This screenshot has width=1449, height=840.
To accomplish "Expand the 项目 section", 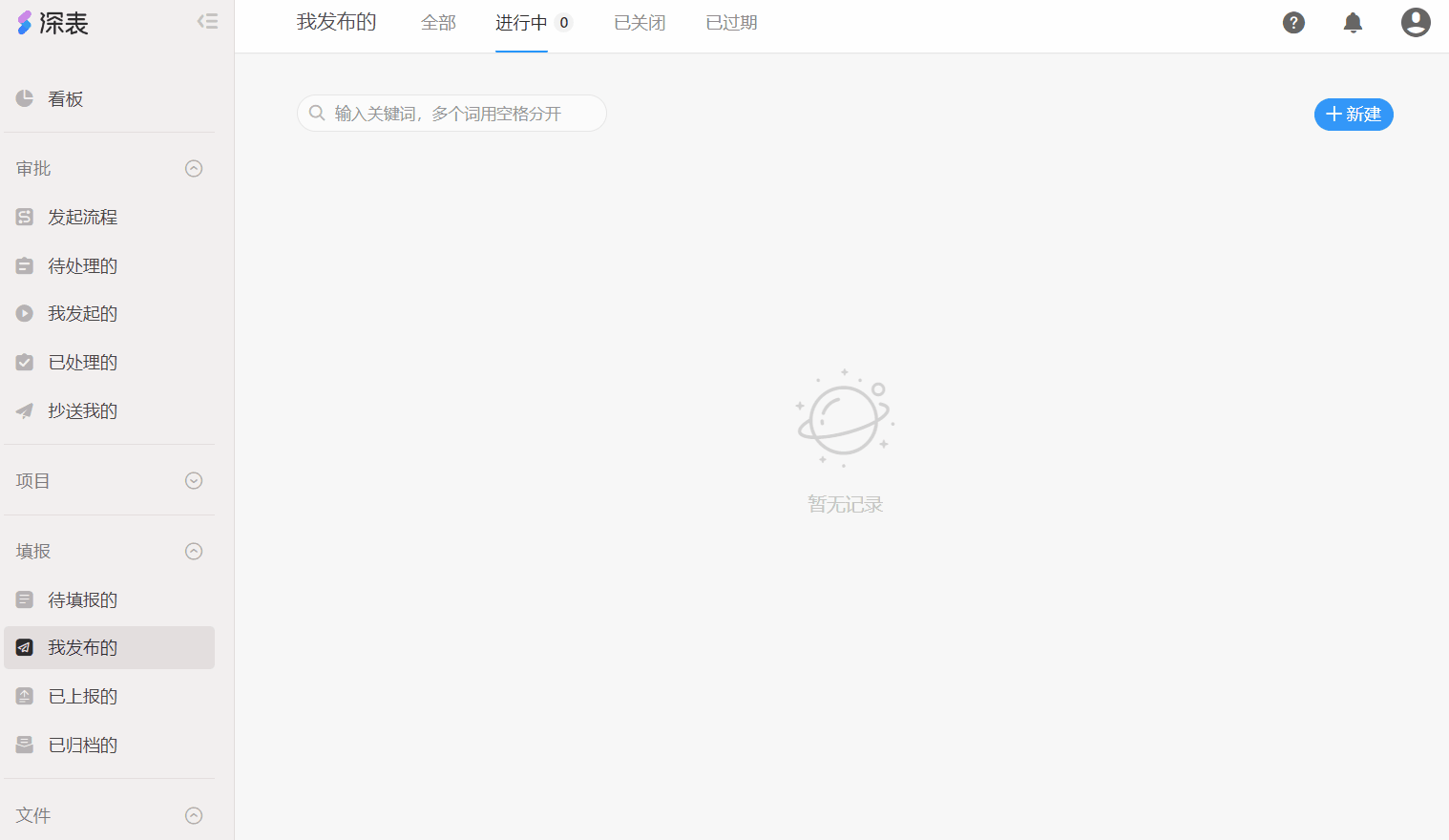I will (194, 481).
